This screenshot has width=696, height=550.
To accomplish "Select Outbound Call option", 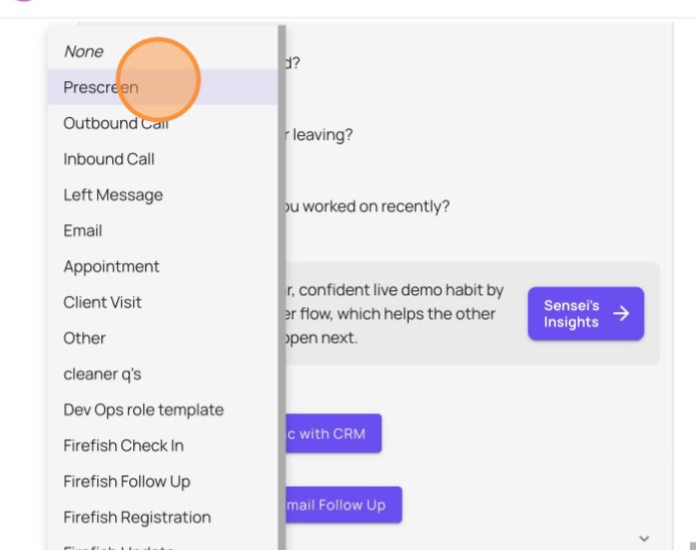I will click(x=163, y=123).
